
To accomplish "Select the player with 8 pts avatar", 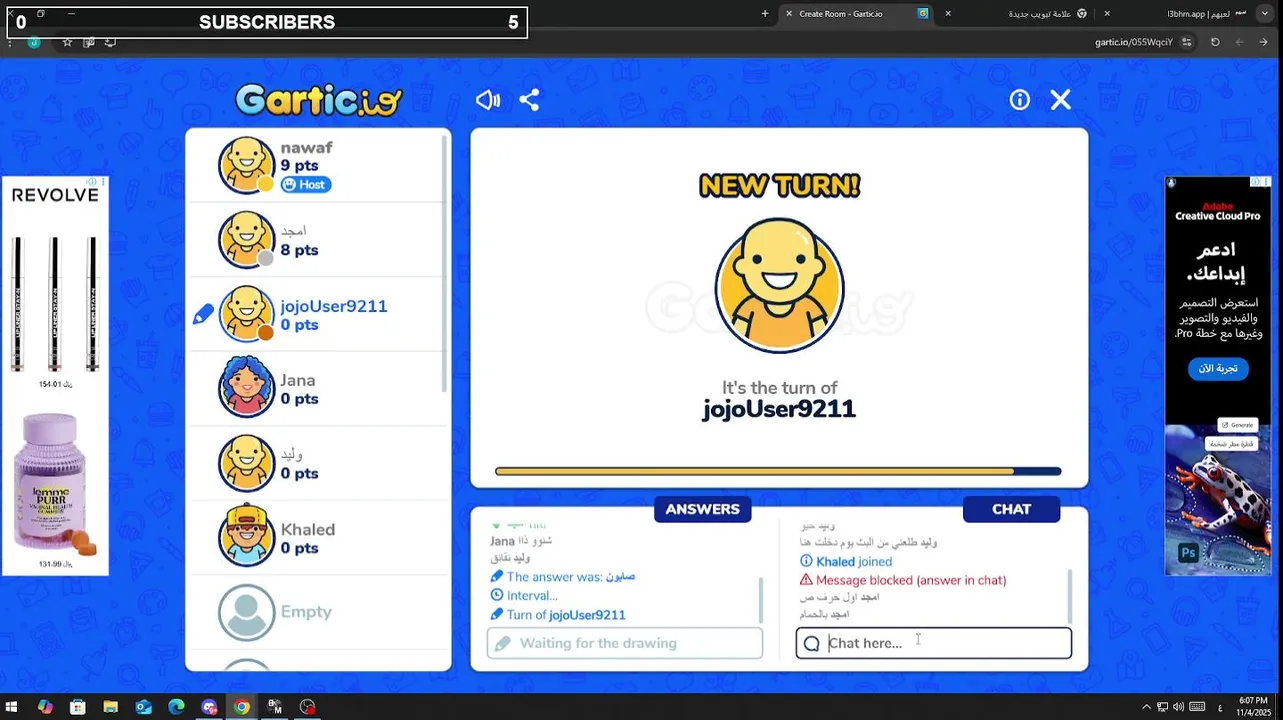I will point(246,240).
